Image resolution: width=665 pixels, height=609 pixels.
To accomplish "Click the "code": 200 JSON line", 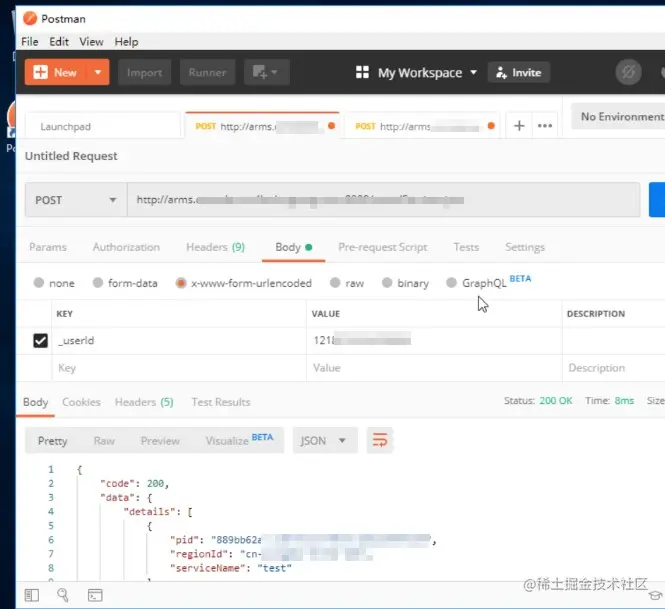I will tap(134, 483).
